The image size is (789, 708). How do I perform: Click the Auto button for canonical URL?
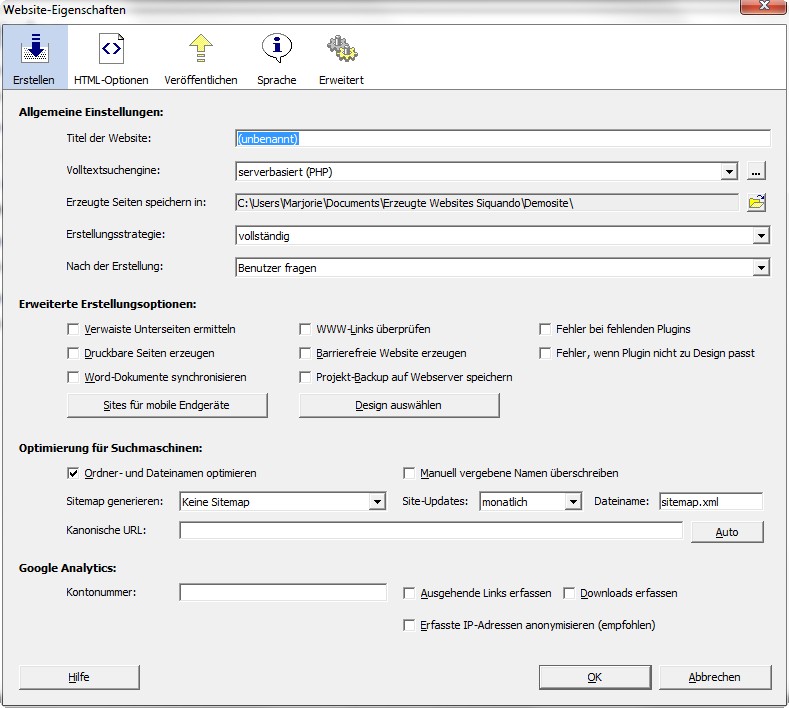(727, 532)
